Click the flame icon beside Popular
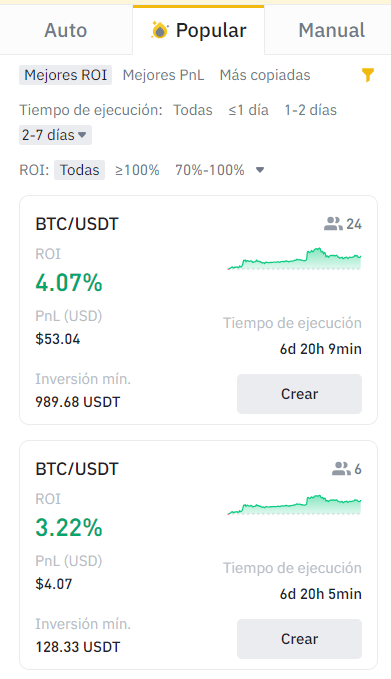The height and width of the screenshot is (679, 391). (159, 30)
